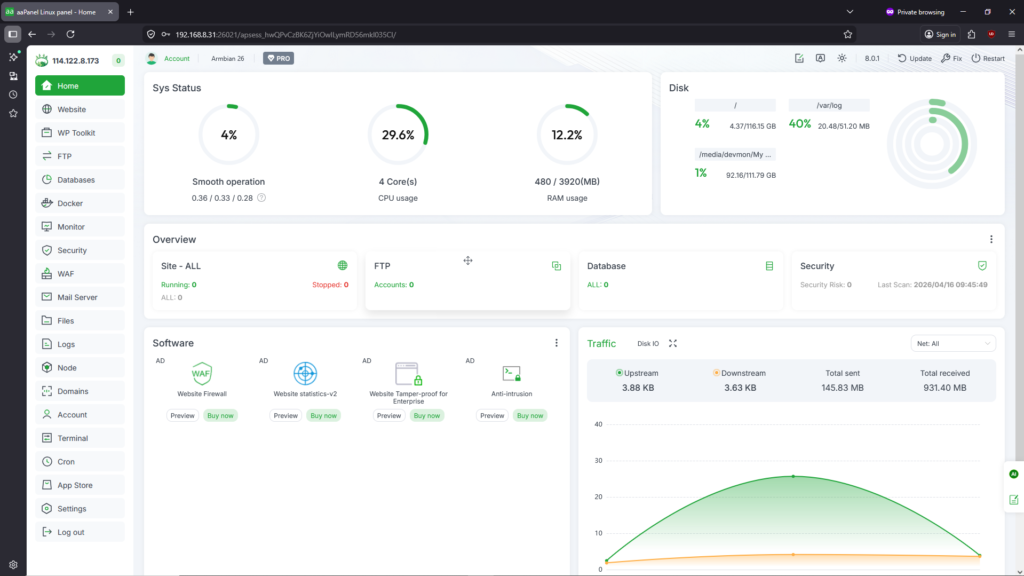Click the Website Firewall WAF shield icon
The height and width of the screenshot is (576, 1024).
point(202,374)
